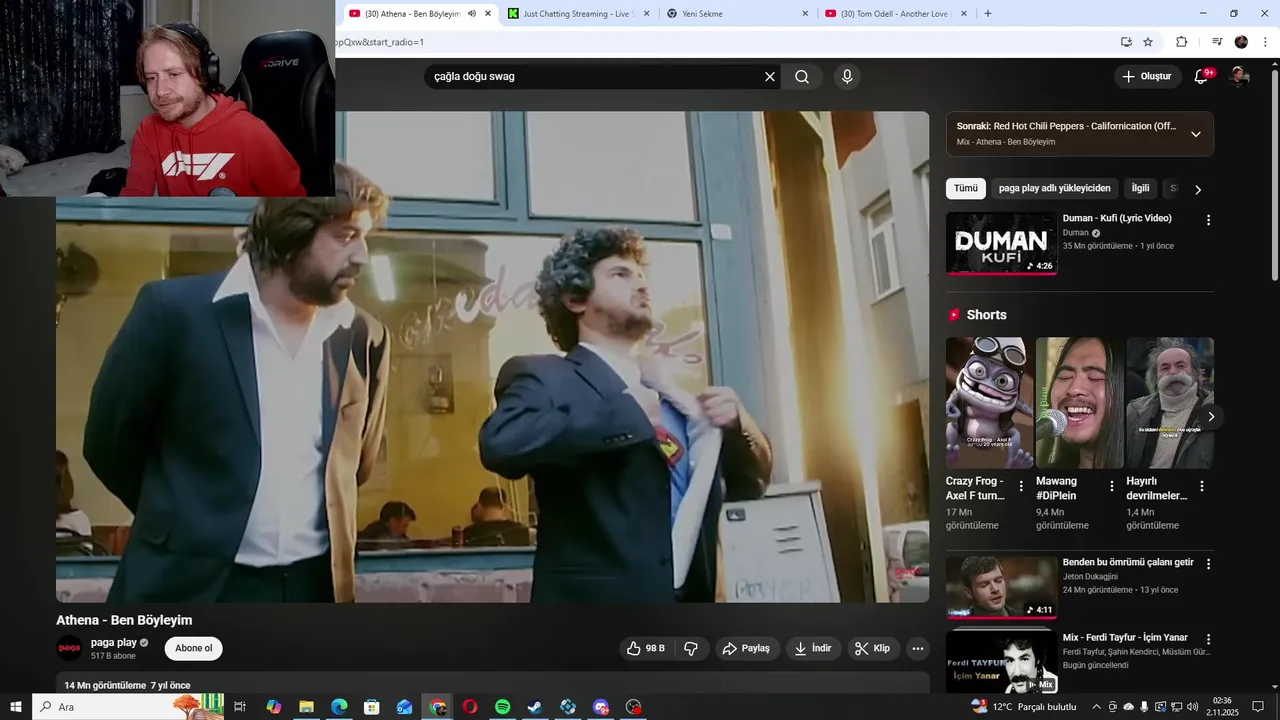Open Steam from the taskbar
Viewport: 1280px width, 720px height.
click(535, 707)
